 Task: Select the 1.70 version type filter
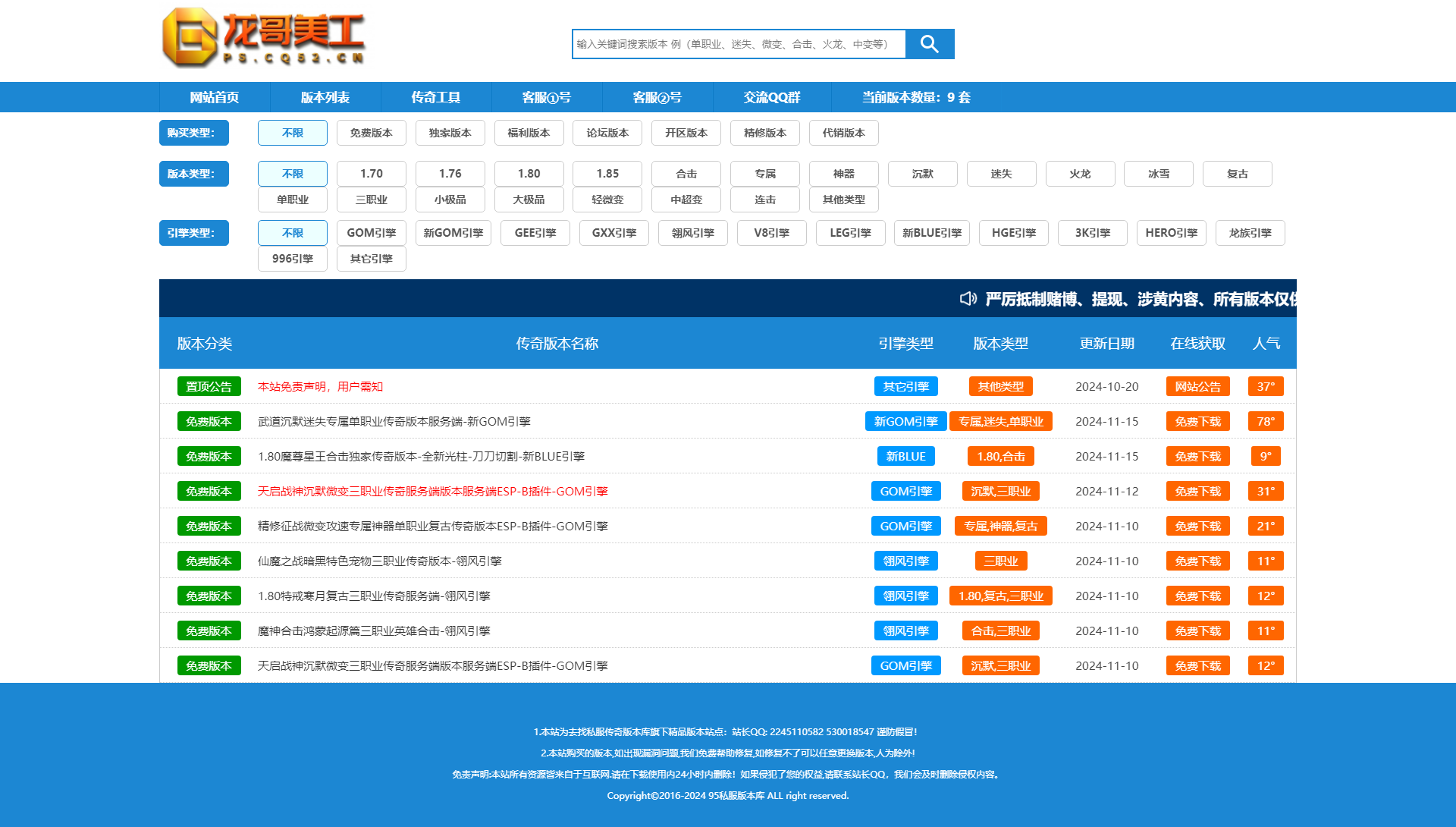[372, 174]
